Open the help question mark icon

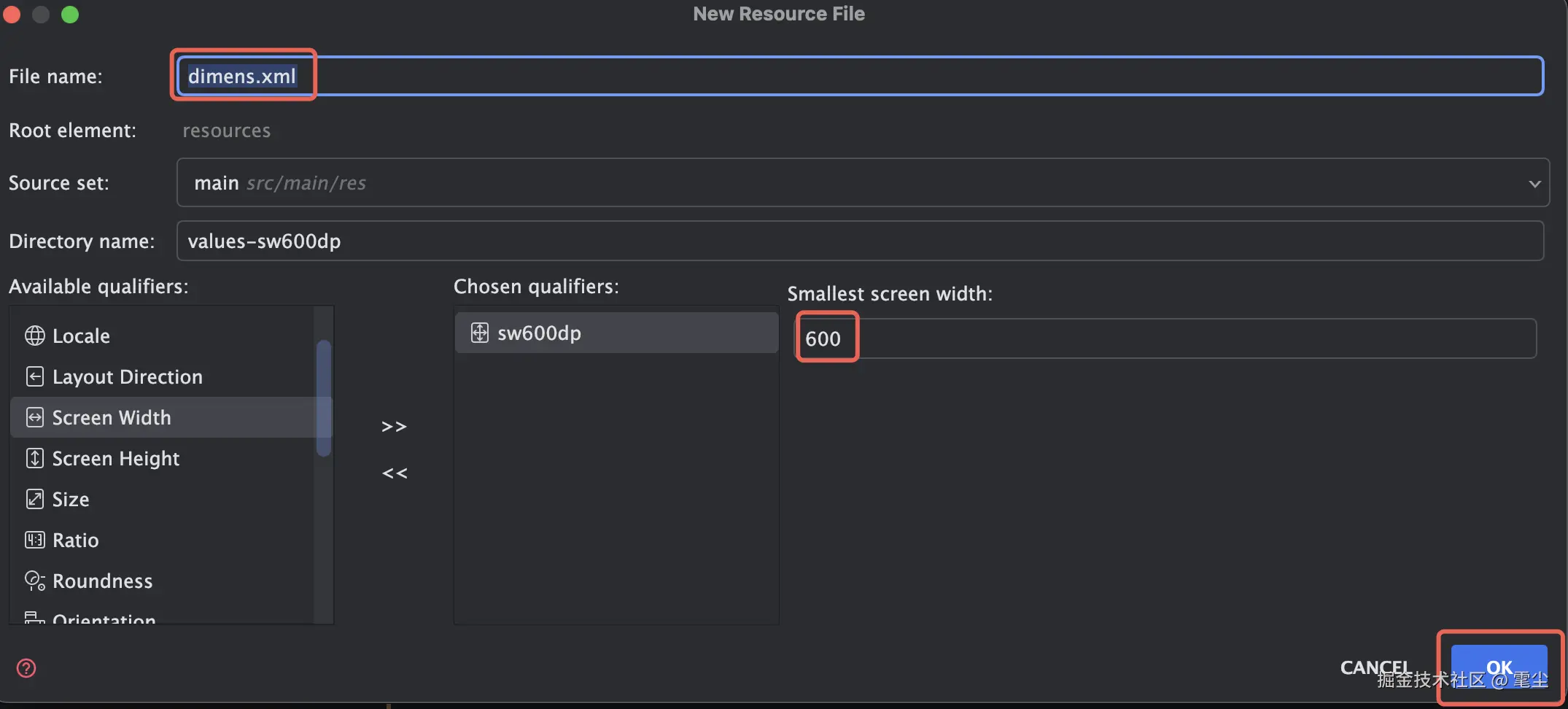(x=26, y=668)
